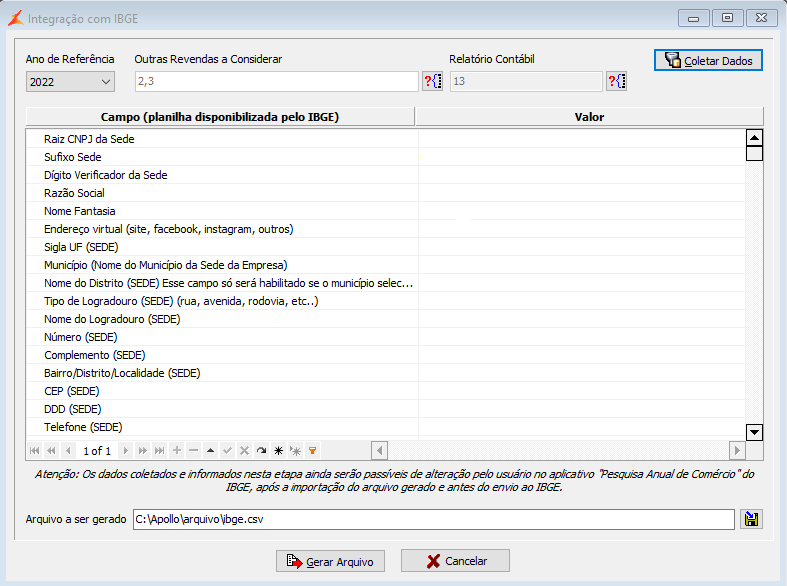Click the Cancelar button

455,561
